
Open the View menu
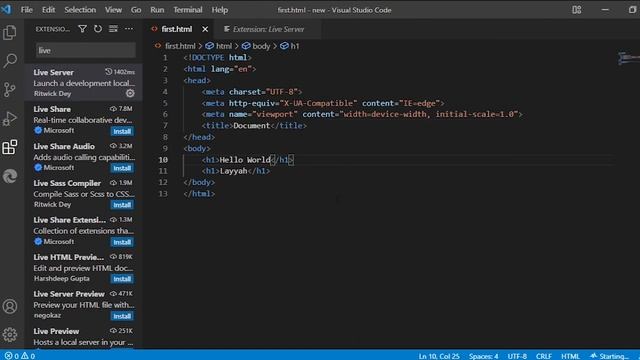[x=113, y=10]
